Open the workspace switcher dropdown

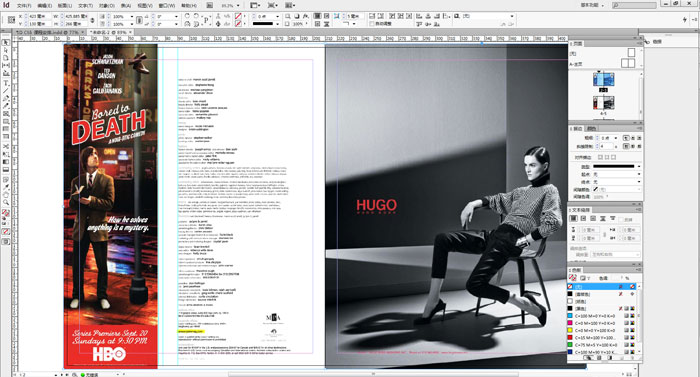tap(592, 5)
